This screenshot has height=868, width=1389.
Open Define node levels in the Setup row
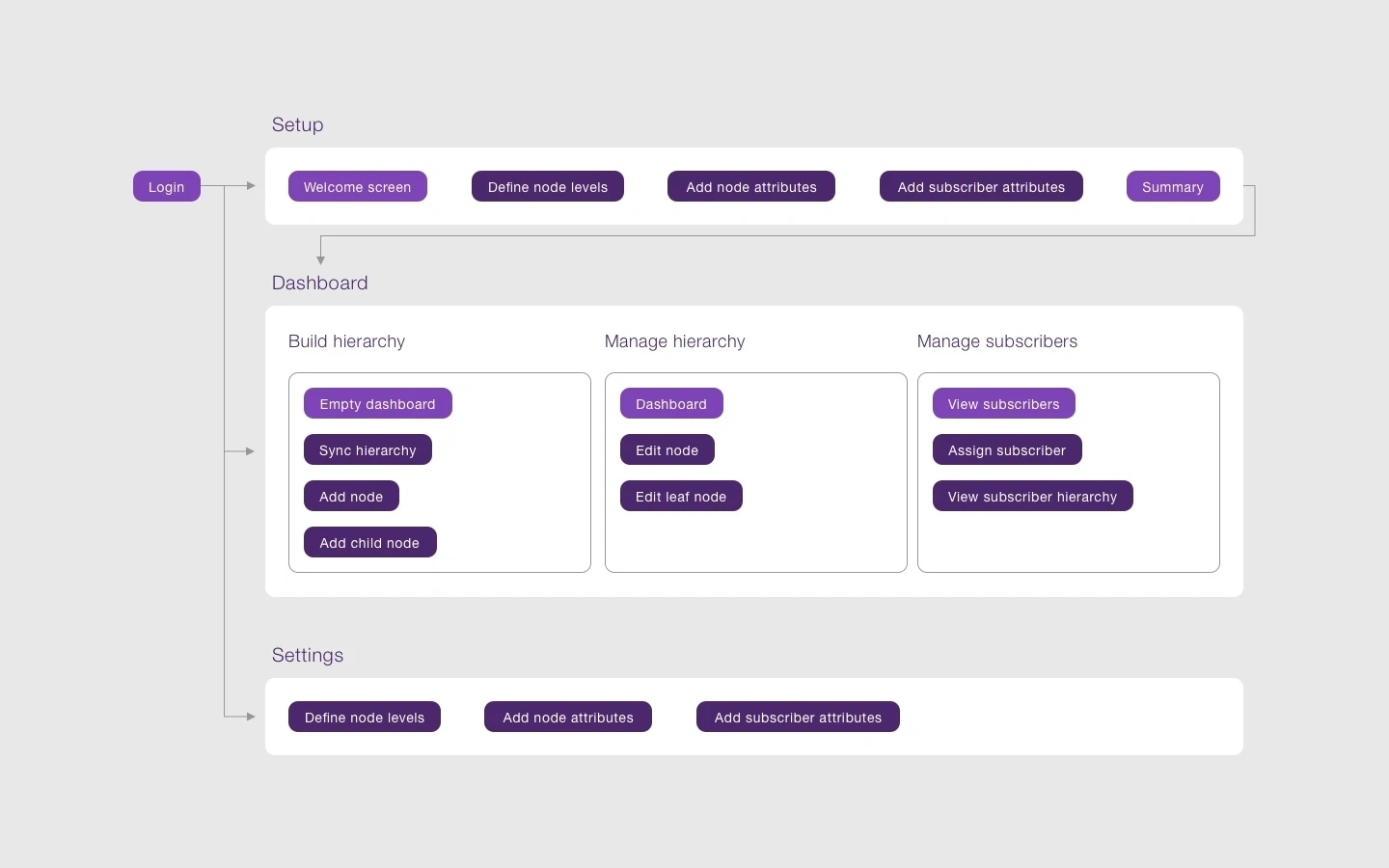547,186
